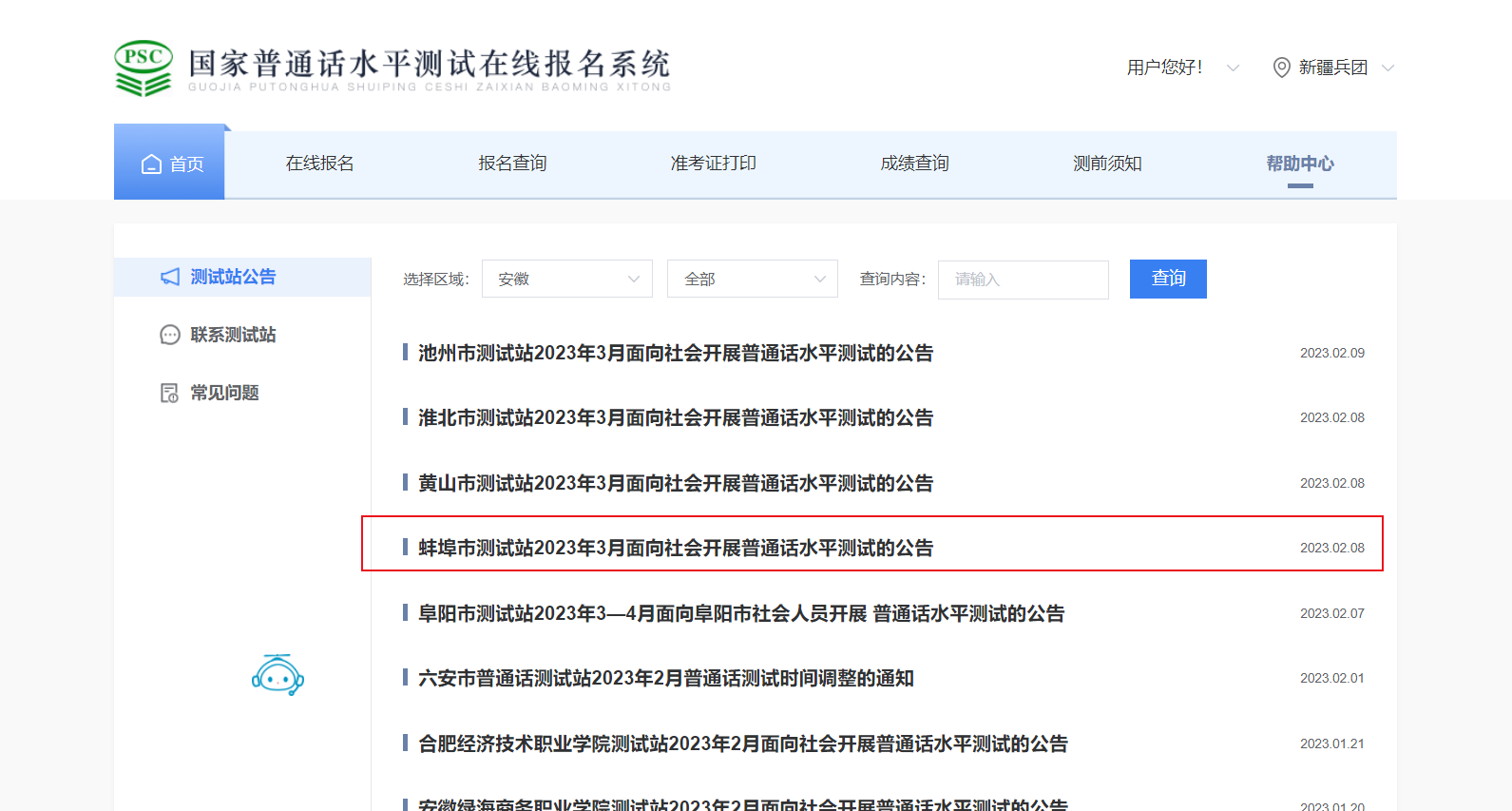Open the 蚌埠市测试站 announcement link
This screenshot has width=1512, height=811.
click(675, 548)
